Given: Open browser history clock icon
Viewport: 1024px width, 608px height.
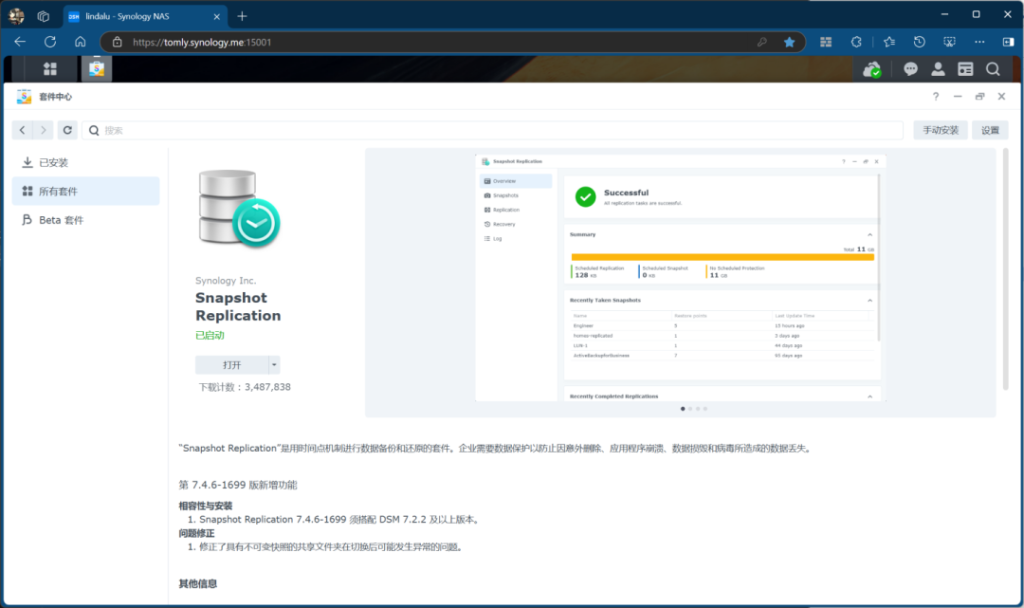Looking at the screenshot, I should (920, 42).
